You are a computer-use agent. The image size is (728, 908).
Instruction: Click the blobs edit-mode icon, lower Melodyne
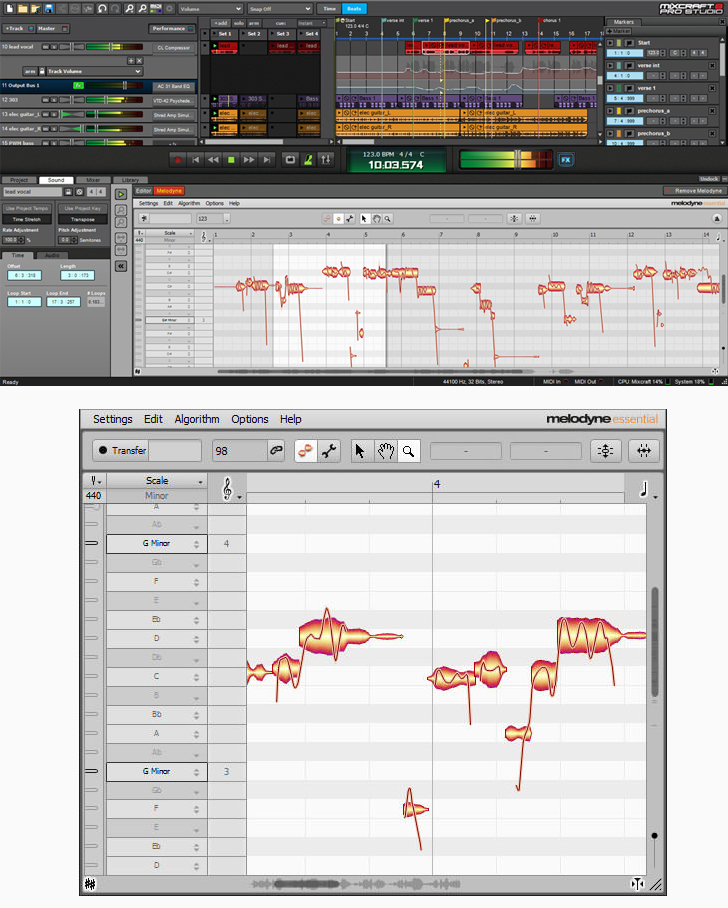pos(305,451)
